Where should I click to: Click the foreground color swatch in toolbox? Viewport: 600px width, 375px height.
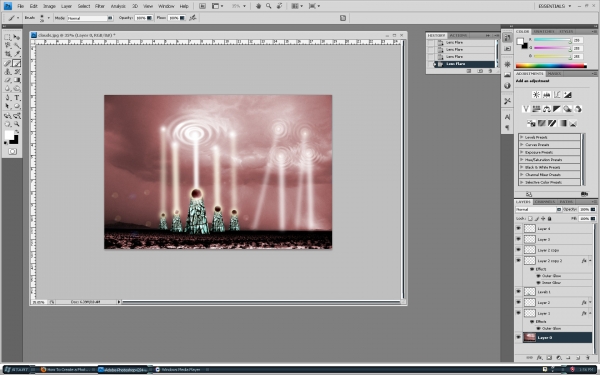pyautogui.click(x=9, y=135)
